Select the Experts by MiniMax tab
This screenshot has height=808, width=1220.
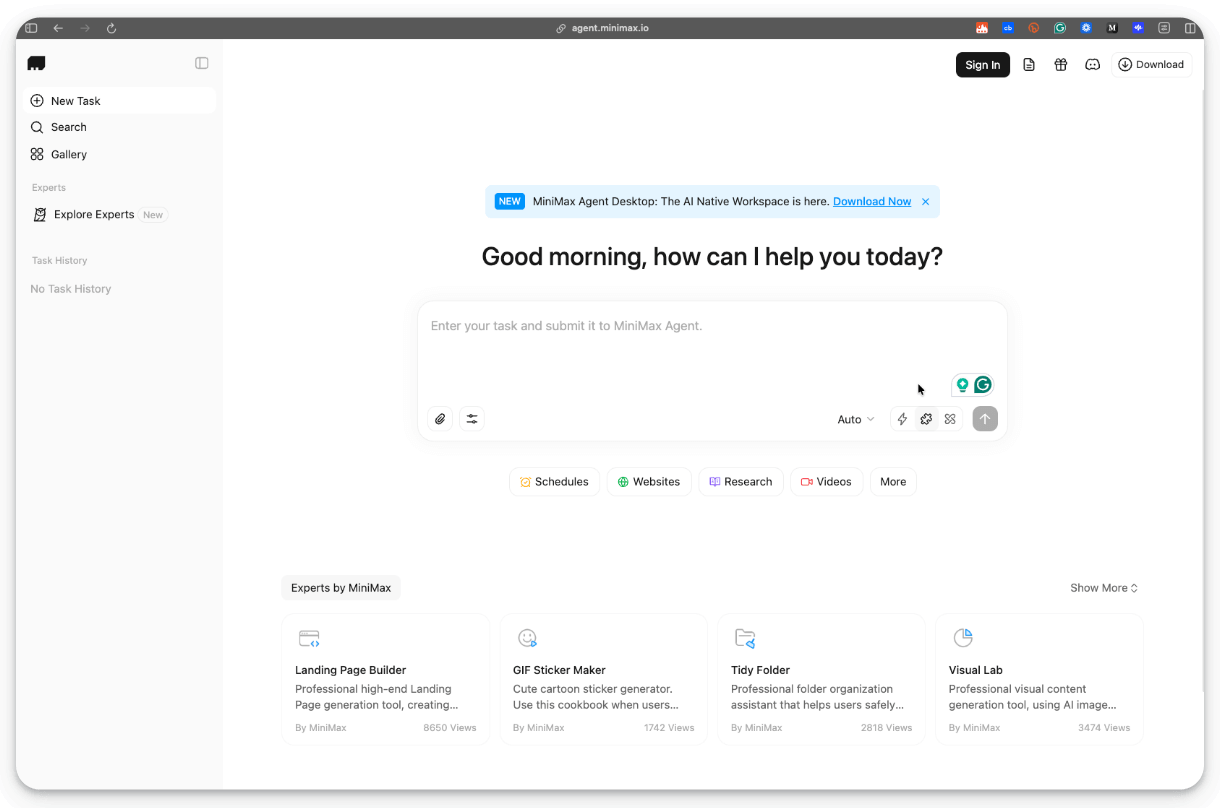click(341, 588)
